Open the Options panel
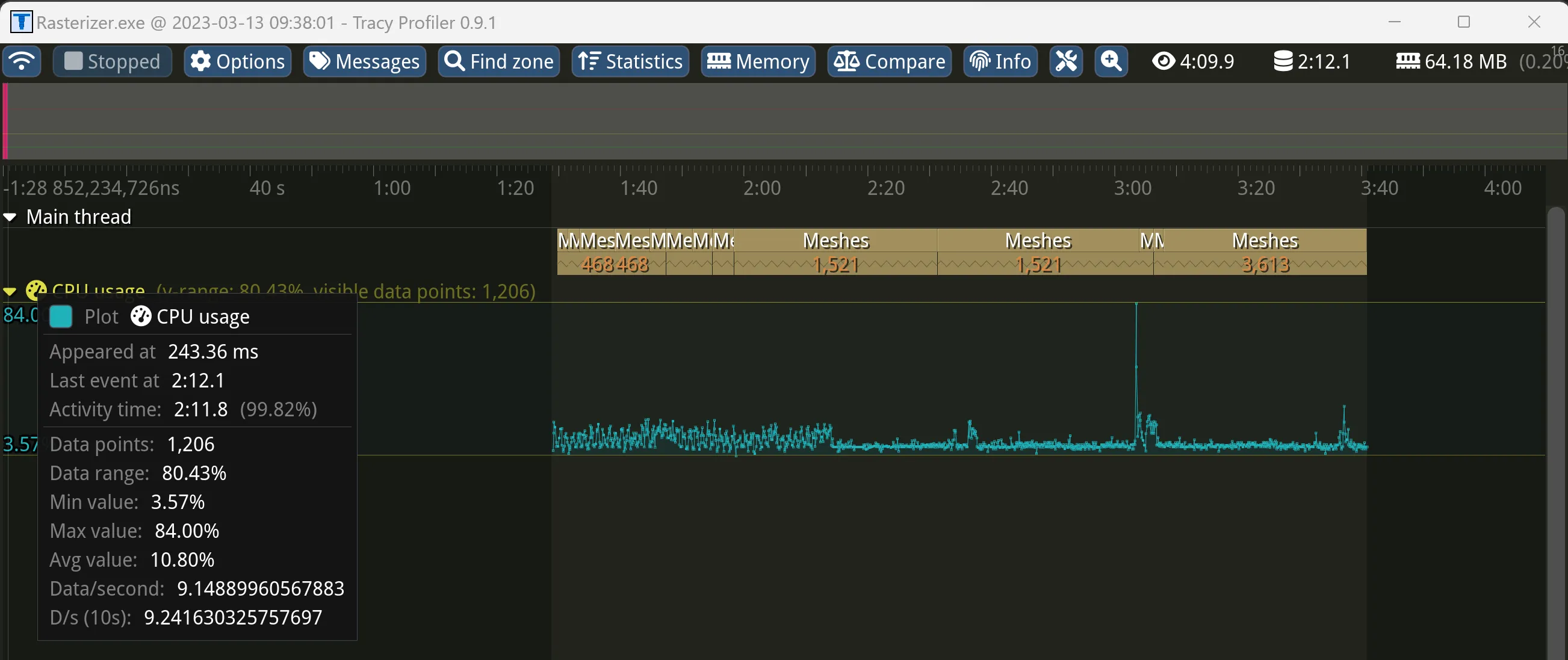This screenshot has height=660, width=1568. click(237, 61)
